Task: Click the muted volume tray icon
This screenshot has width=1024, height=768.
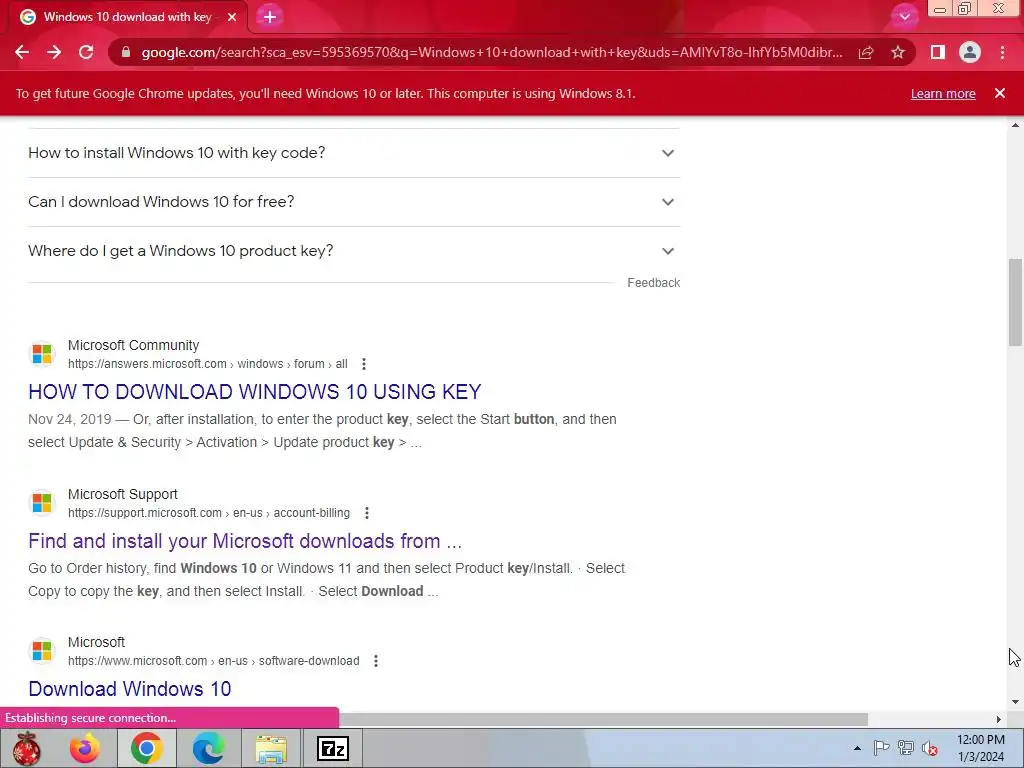Action: coord(930,748)
